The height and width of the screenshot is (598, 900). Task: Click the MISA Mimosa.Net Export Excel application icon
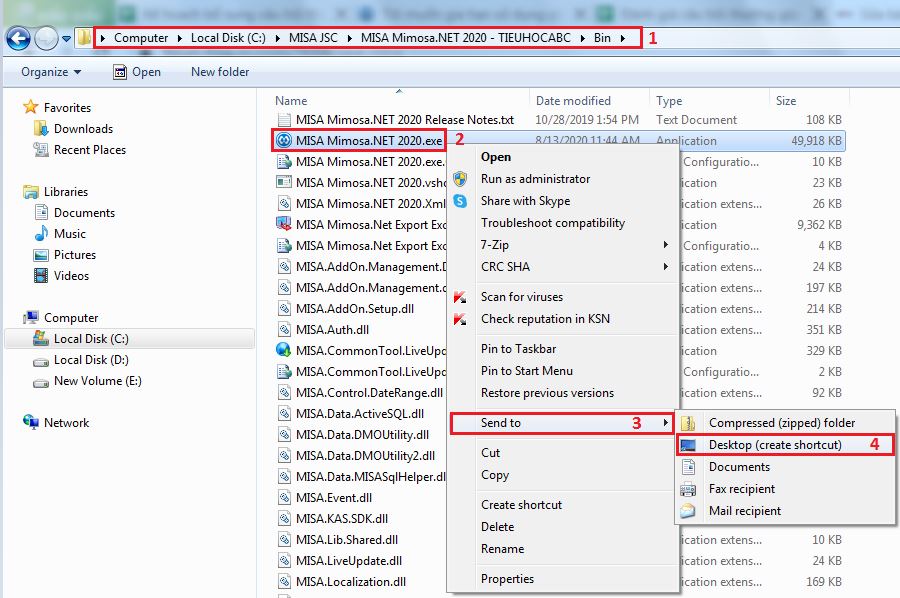click(x=284, y=224)
